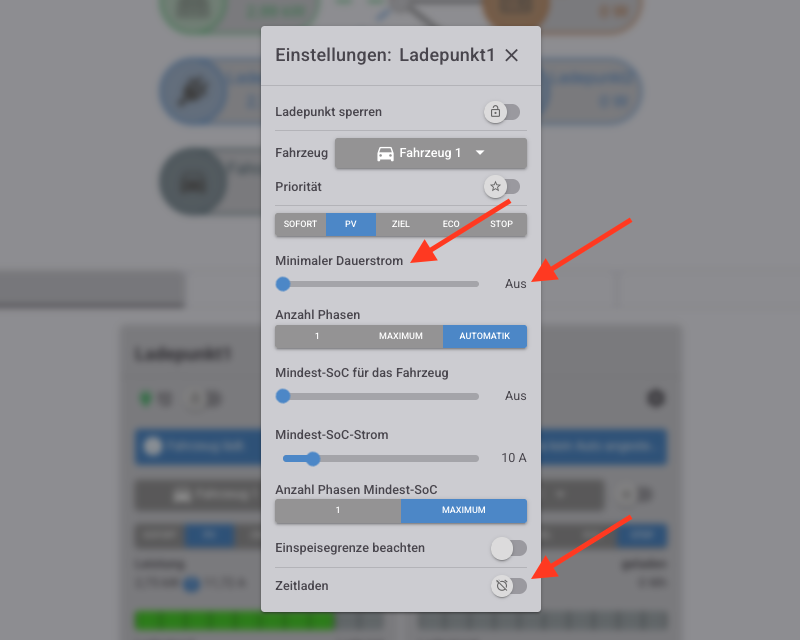Screen dimensions: 800x640
Task: Choose MAXIMUM under Anzahl Phasen Mindest-SoC
Action: click(x=464, y=510)
